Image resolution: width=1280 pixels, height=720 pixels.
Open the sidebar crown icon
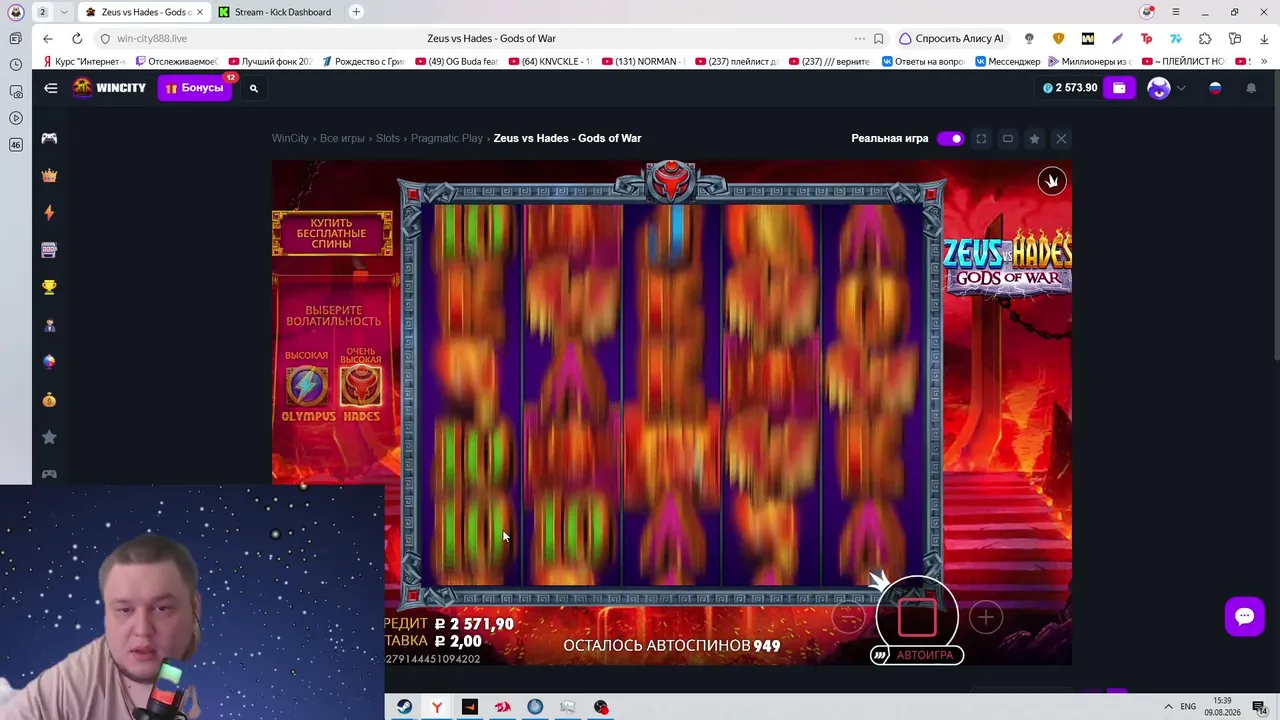click(49, 175)
